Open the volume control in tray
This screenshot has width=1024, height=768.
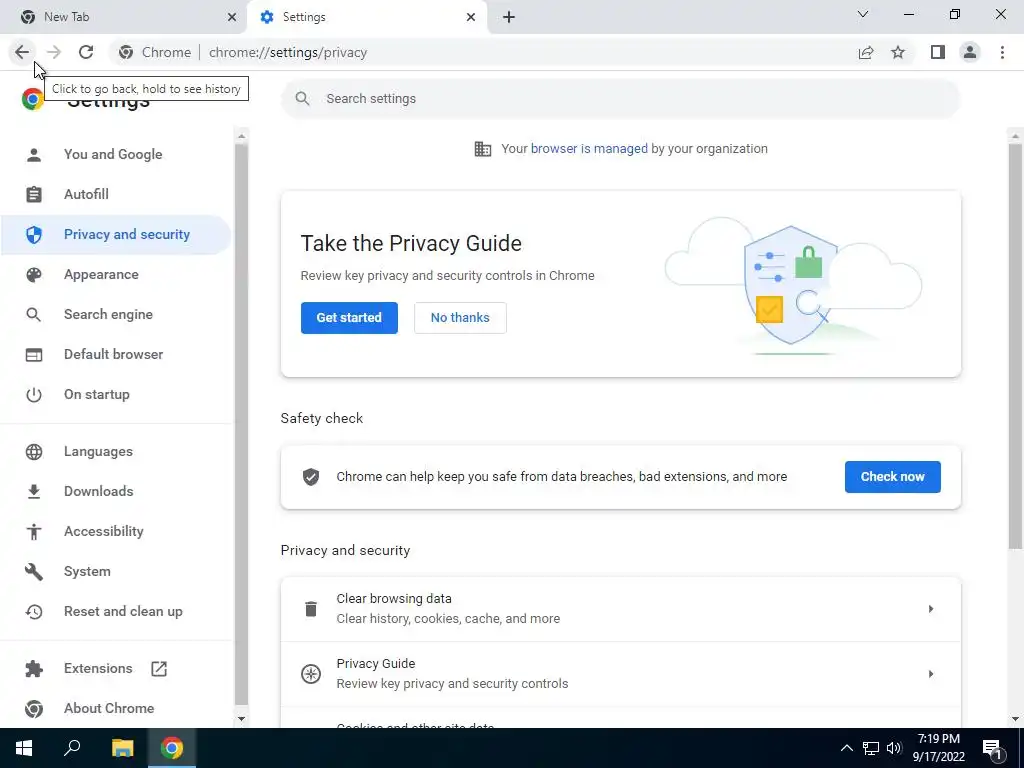pyautogui.click(x=894, y=748)
